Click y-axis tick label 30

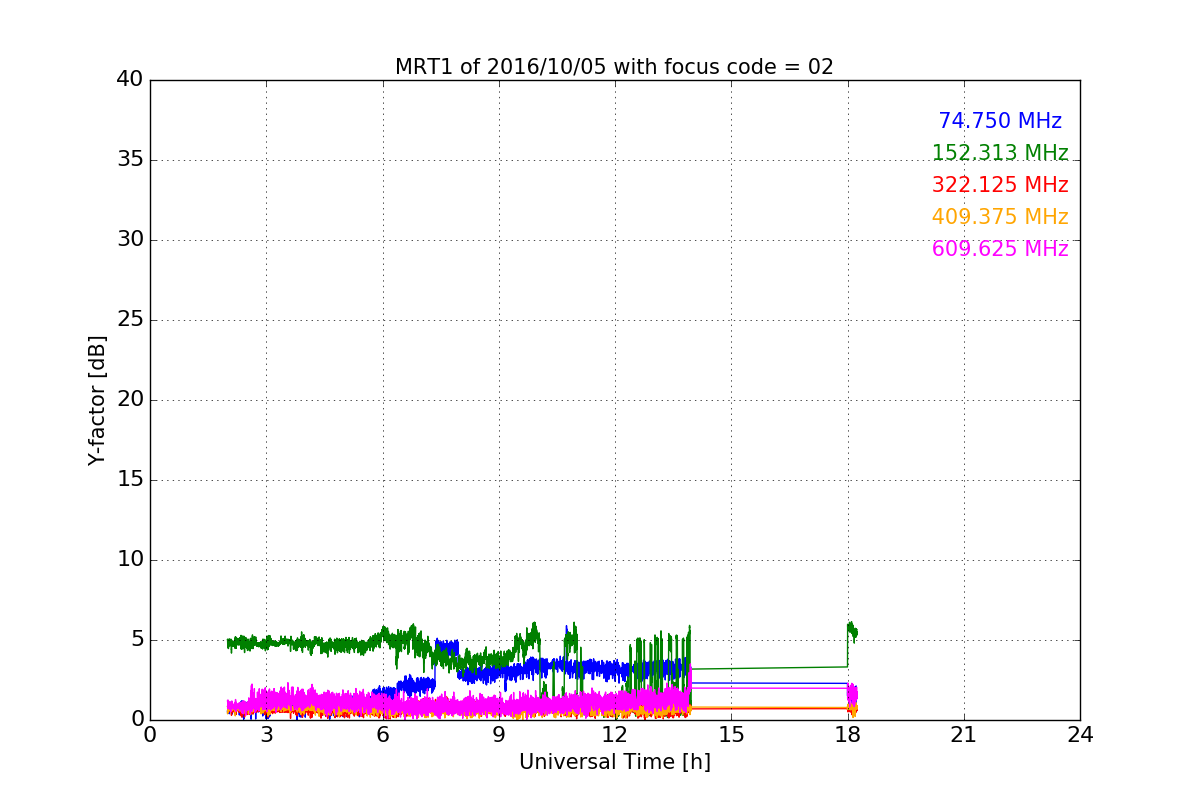tap(130, 240)
